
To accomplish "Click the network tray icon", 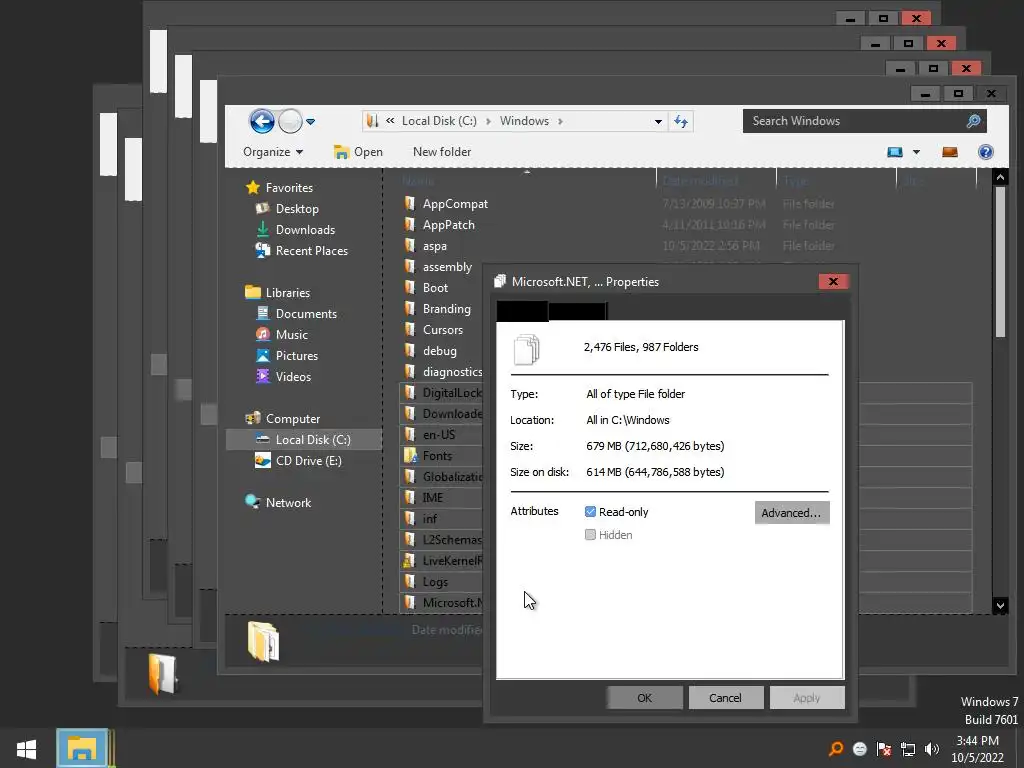I will 908,749.
